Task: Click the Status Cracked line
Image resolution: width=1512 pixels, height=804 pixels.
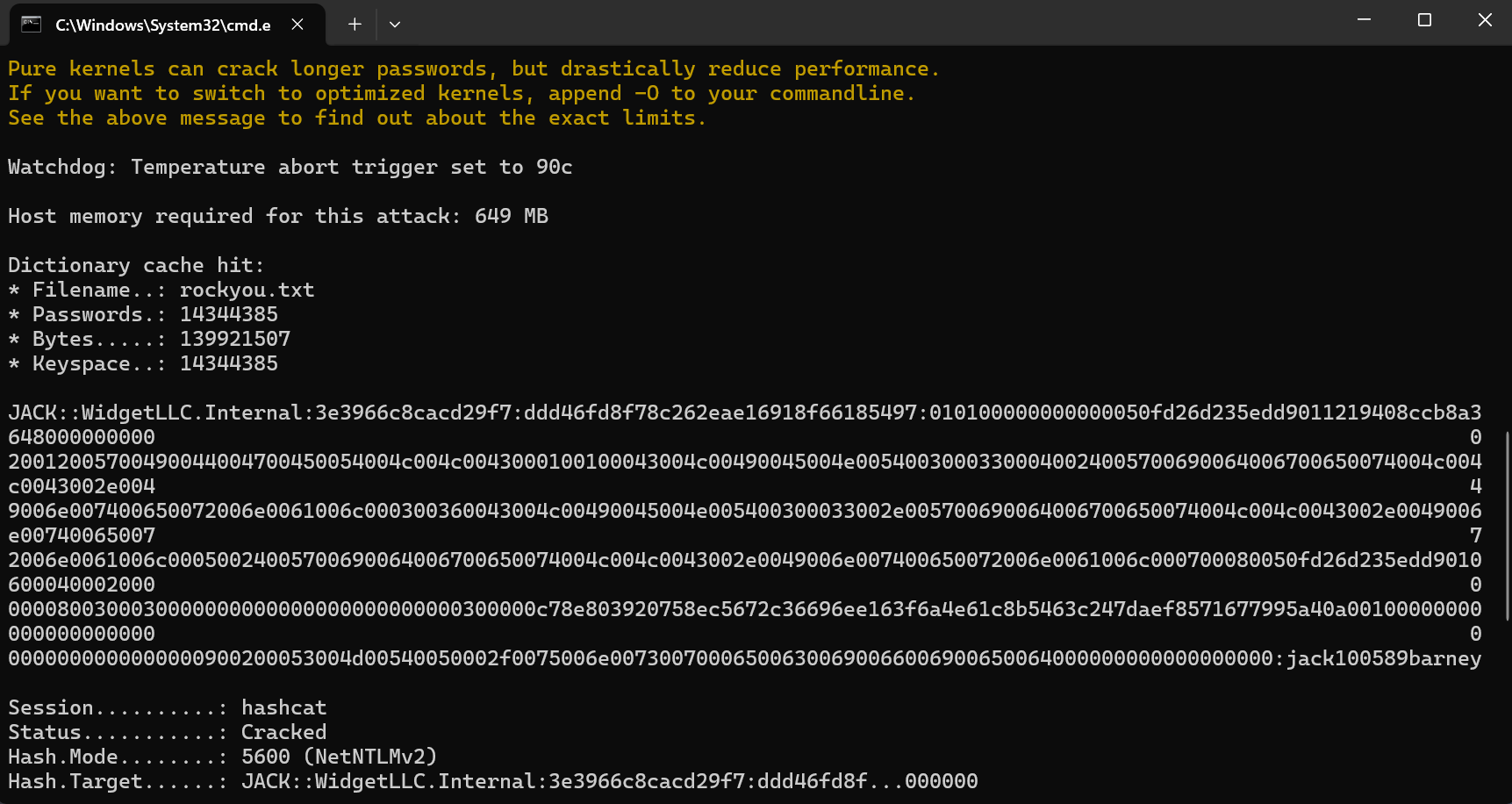Action: (x=168, y=732)
